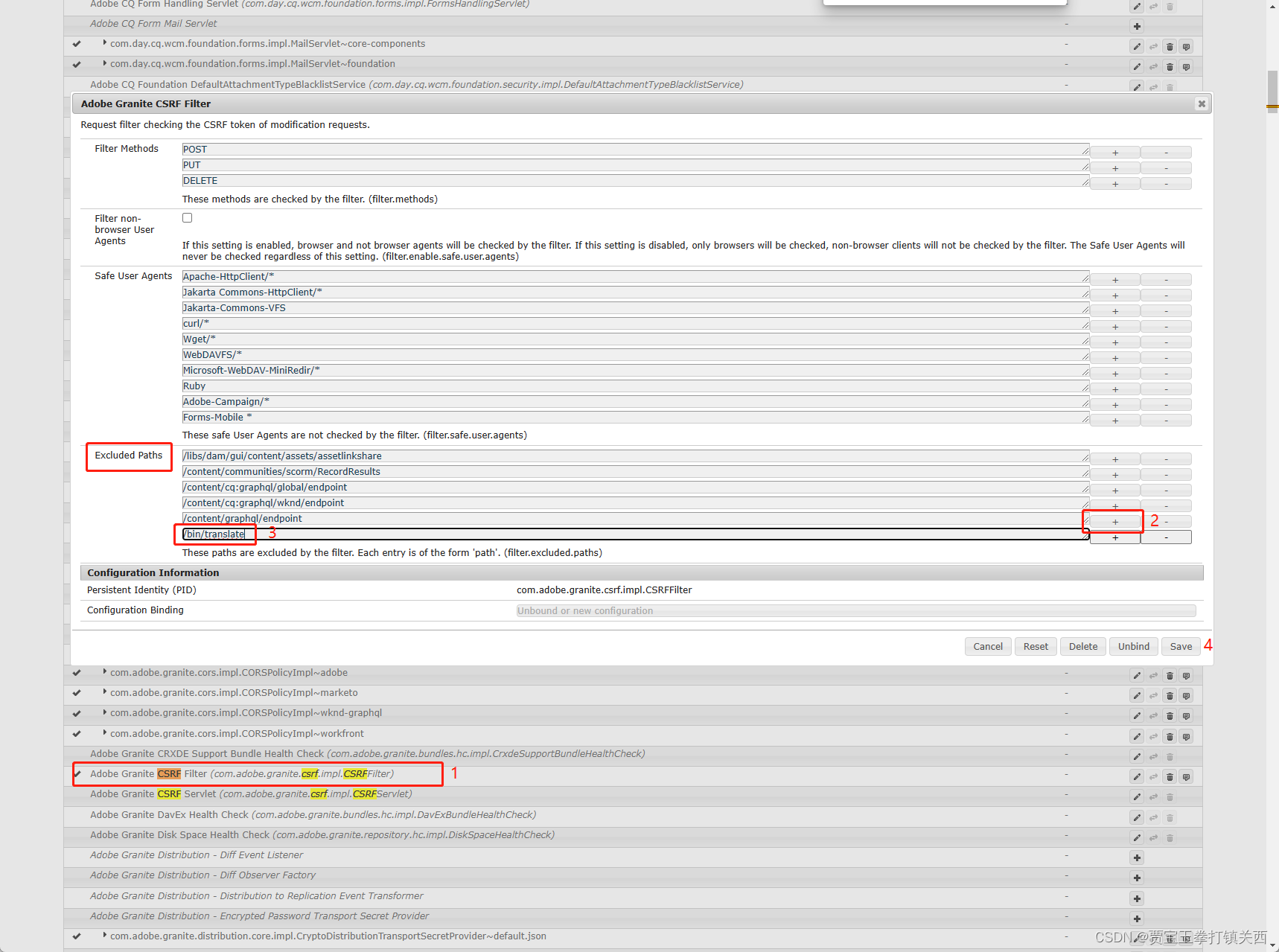
Task: Edit Adobe Granite CSRF Filter row configuration
Action: pos(1137,777)
